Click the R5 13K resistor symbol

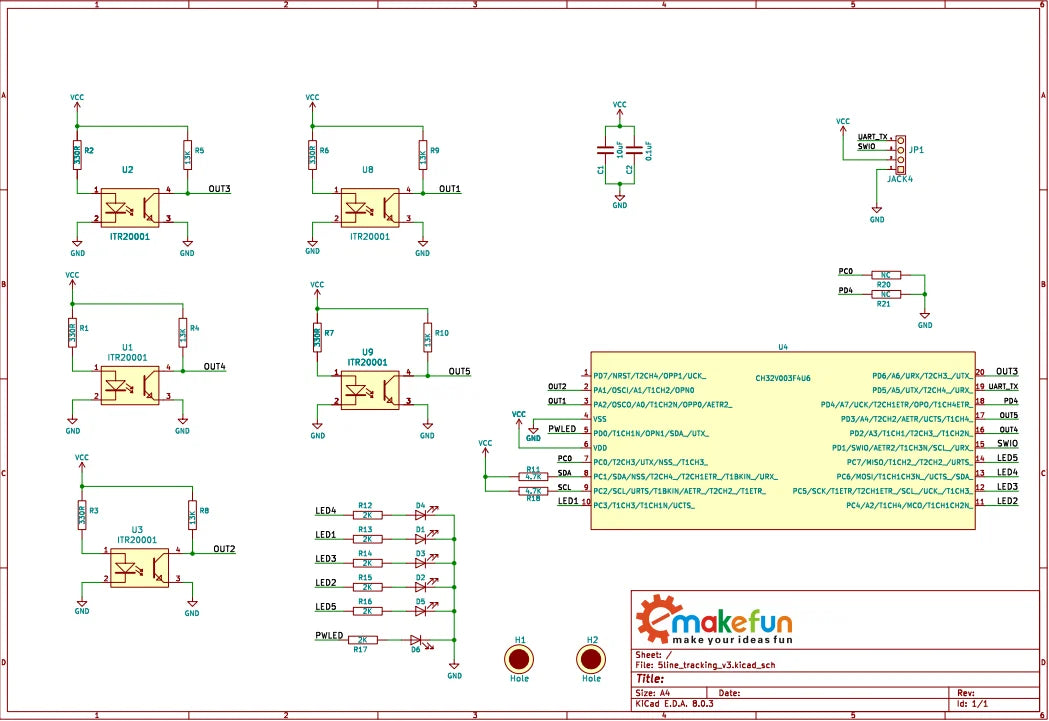coord(188,156)
